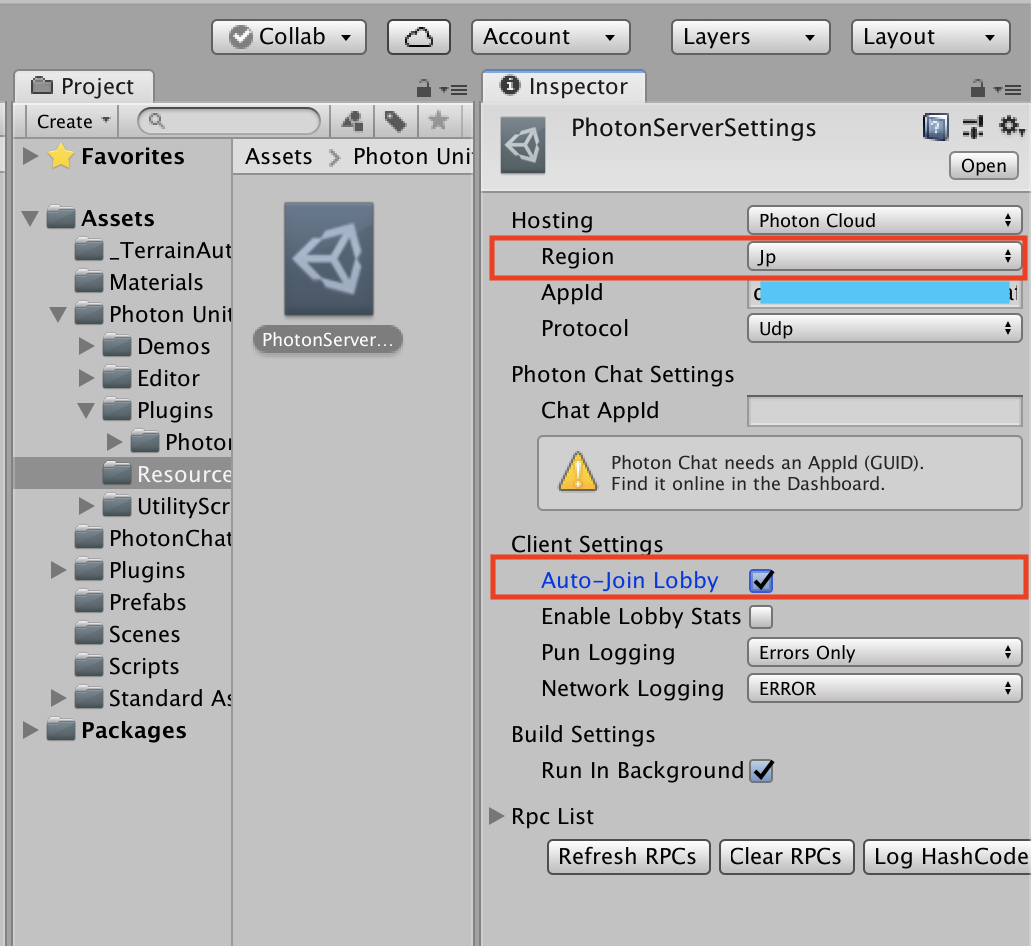Open the Hosting dropdown

tap(884, 220)
